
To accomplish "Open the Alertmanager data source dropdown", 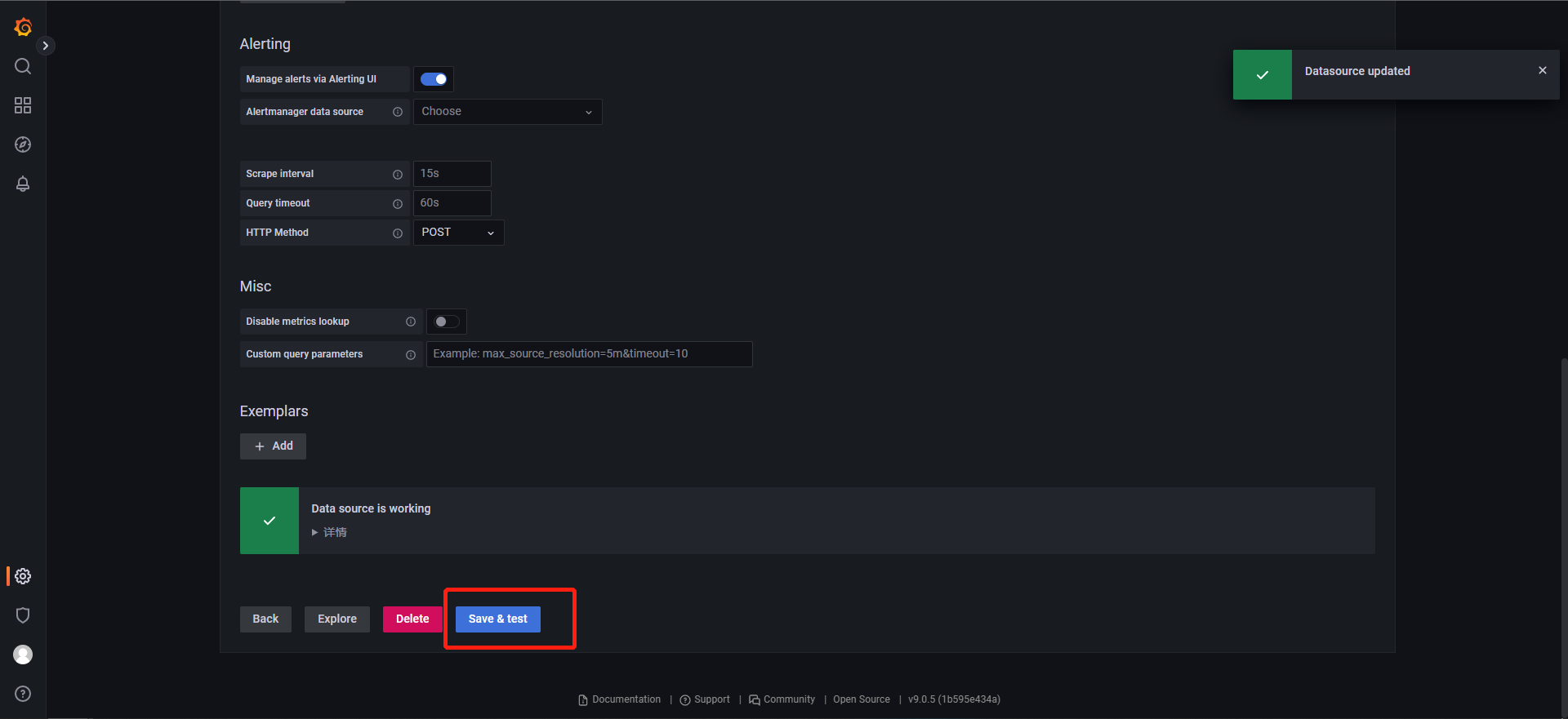I will coord(507,112).
